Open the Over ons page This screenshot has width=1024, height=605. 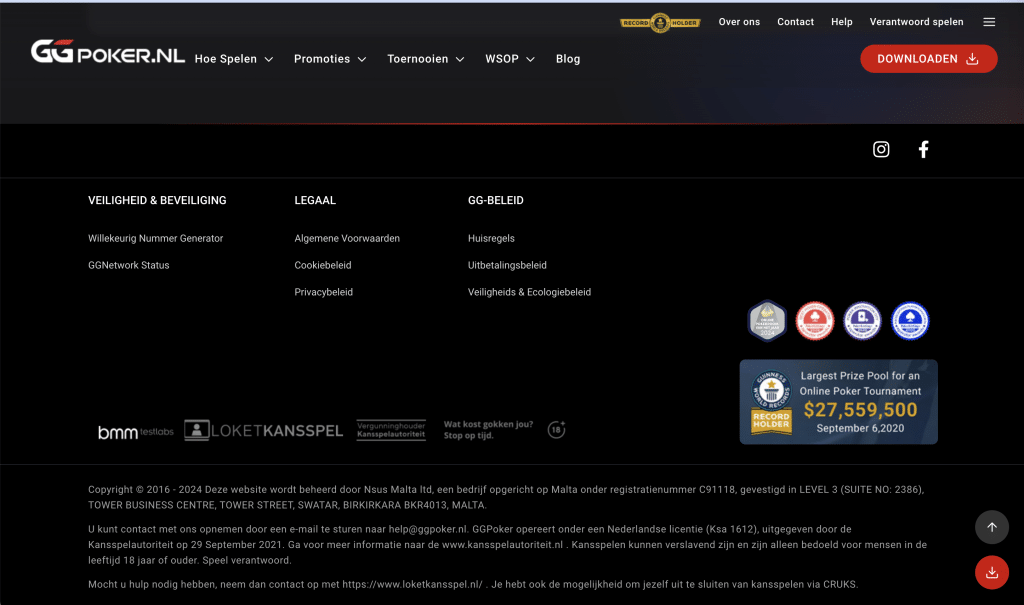click(x=739, y=22)
